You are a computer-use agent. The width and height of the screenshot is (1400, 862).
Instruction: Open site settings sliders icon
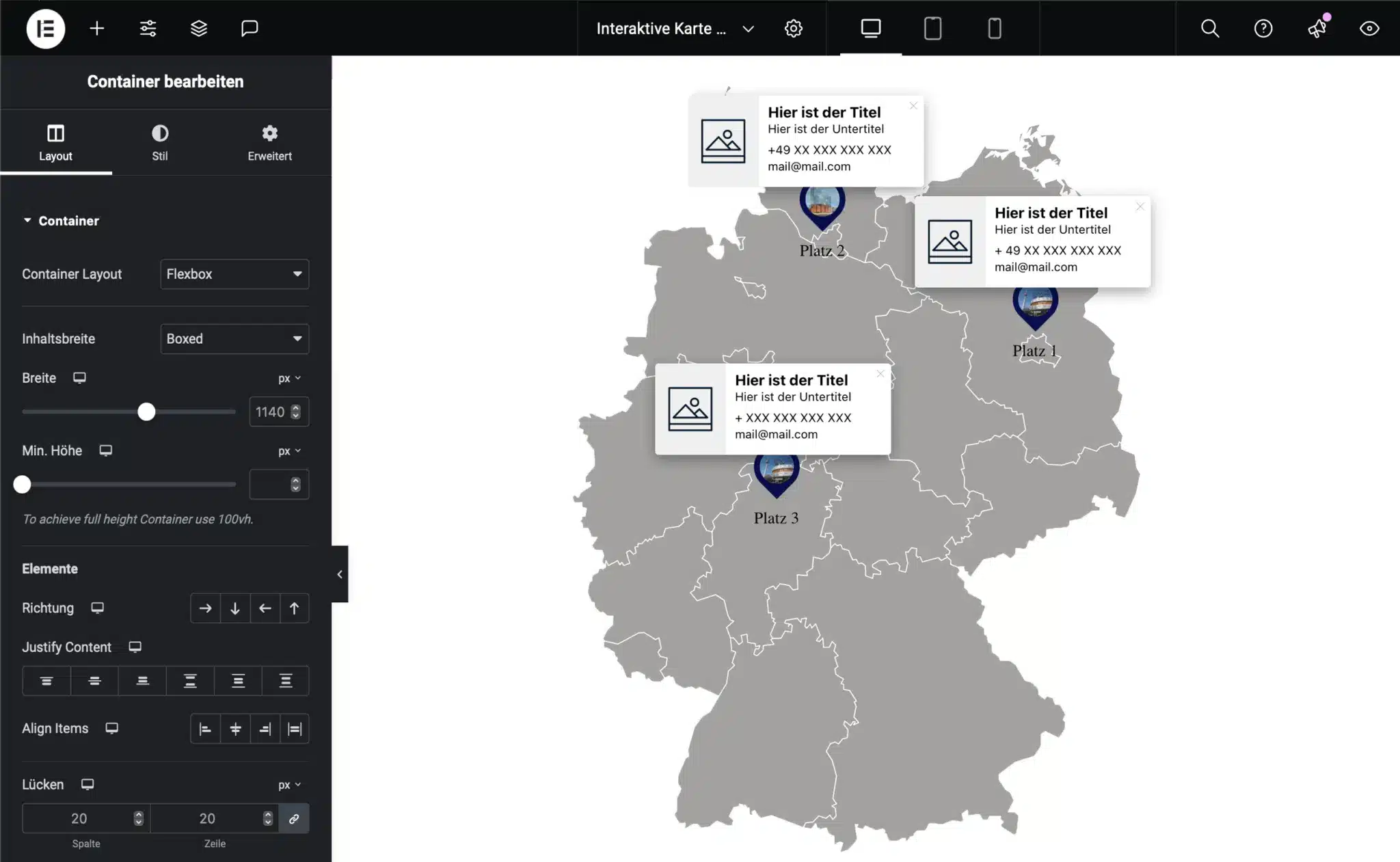tap(148, 29)
